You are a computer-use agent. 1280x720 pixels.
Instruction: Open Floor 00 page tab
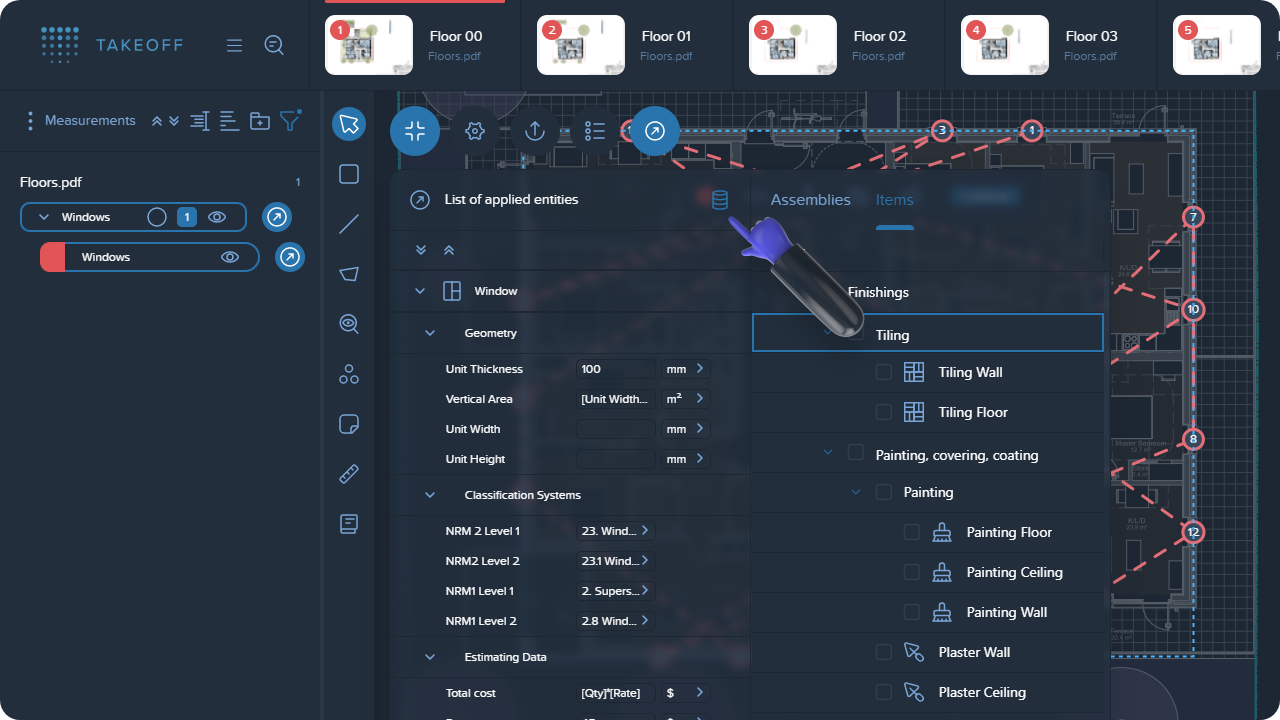pyautogui.click(x=415, y=45)
